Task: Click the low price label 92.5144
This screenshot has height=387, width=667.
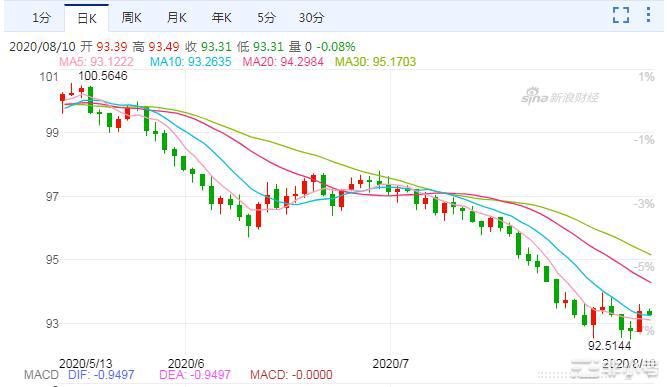Action: [610, 345]
